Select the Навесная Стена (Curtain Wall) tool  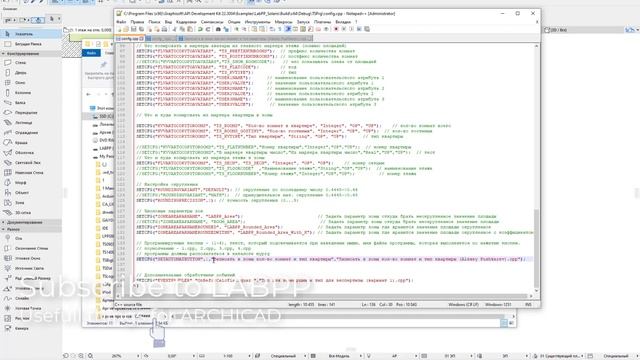click(31, 173)
